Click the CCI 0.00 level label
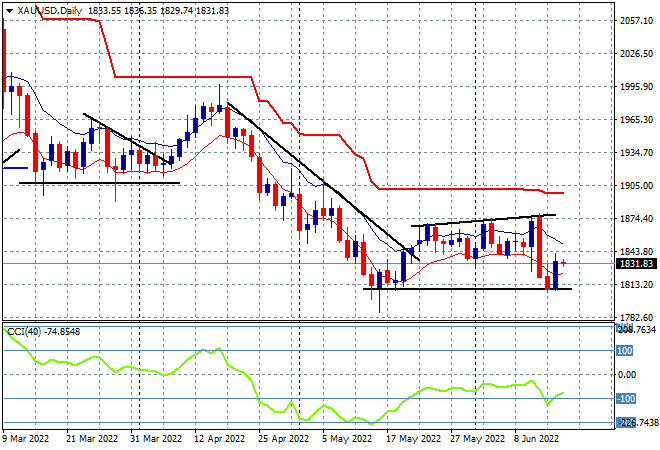The height and width of the screenshot is (450, 660). [627, 375]
